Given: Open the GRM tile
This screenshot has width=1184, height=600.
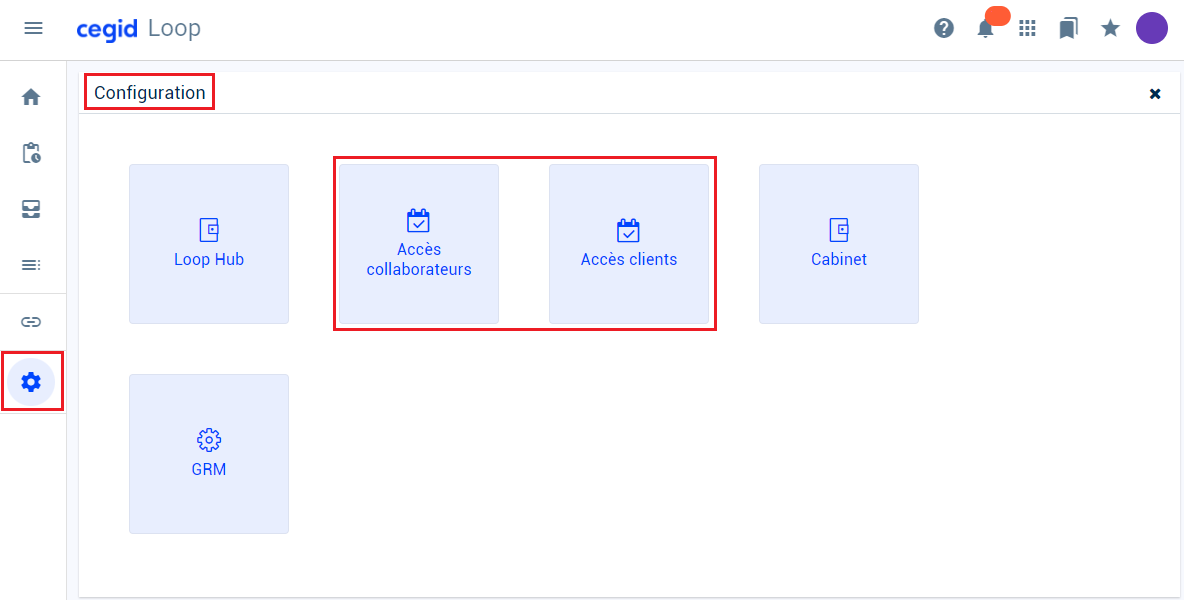Looking at the screenshot, I should 209,454.
